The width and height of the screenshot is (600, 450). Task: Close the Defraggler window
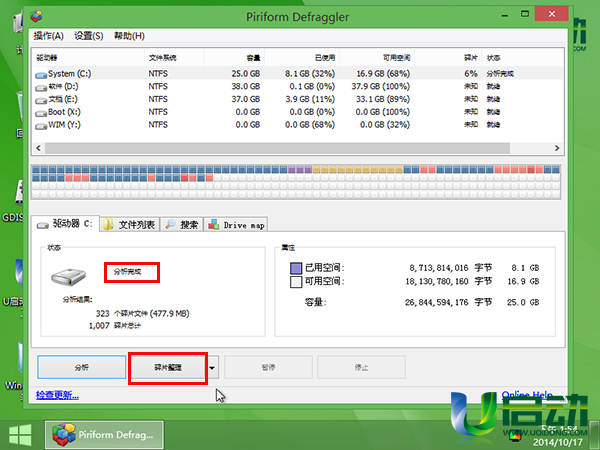click(x=551, y=14)
